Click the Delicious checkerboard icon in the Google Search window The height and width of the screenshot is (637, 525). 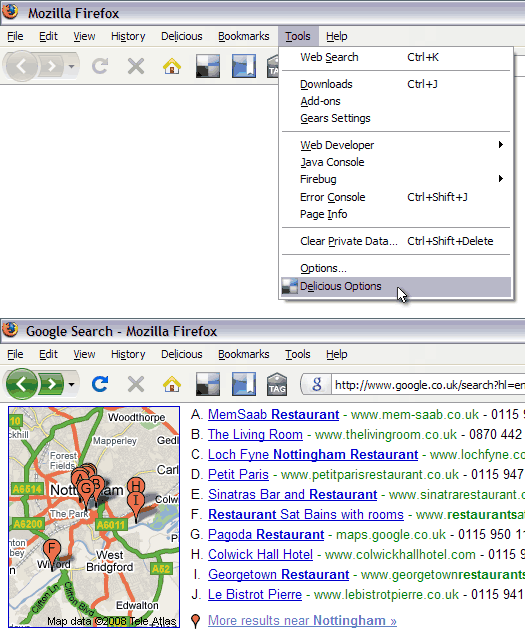[x=208, y=384]
